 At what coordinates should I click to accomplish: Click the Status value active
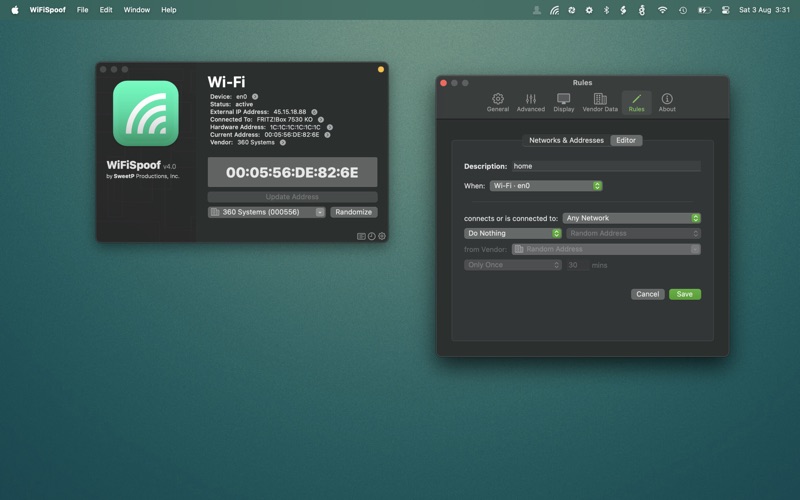(244, 104)
